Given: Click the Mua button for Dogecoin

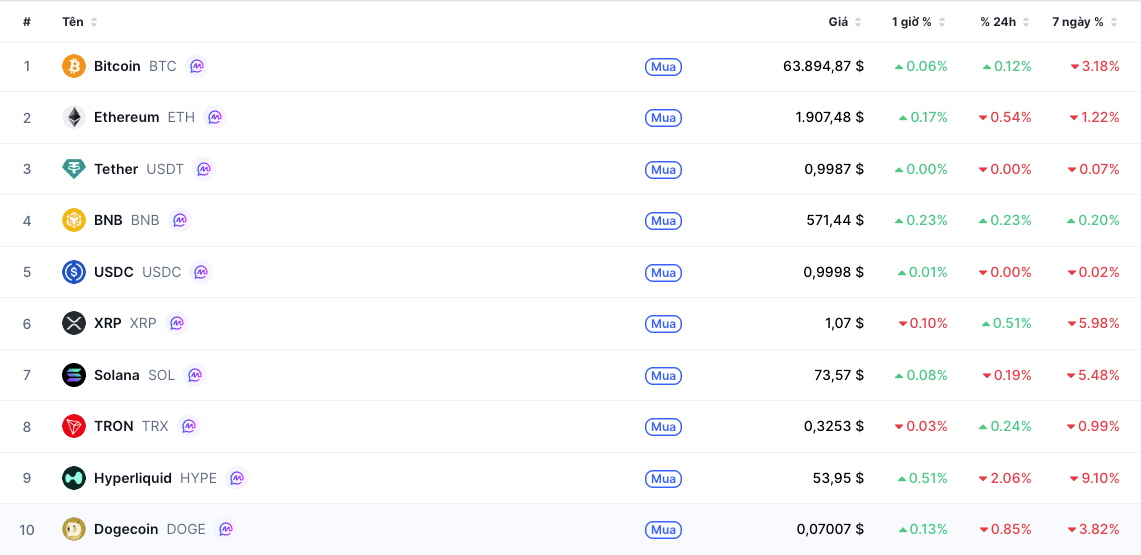Looking at the screenshot, I should [663, 530].
